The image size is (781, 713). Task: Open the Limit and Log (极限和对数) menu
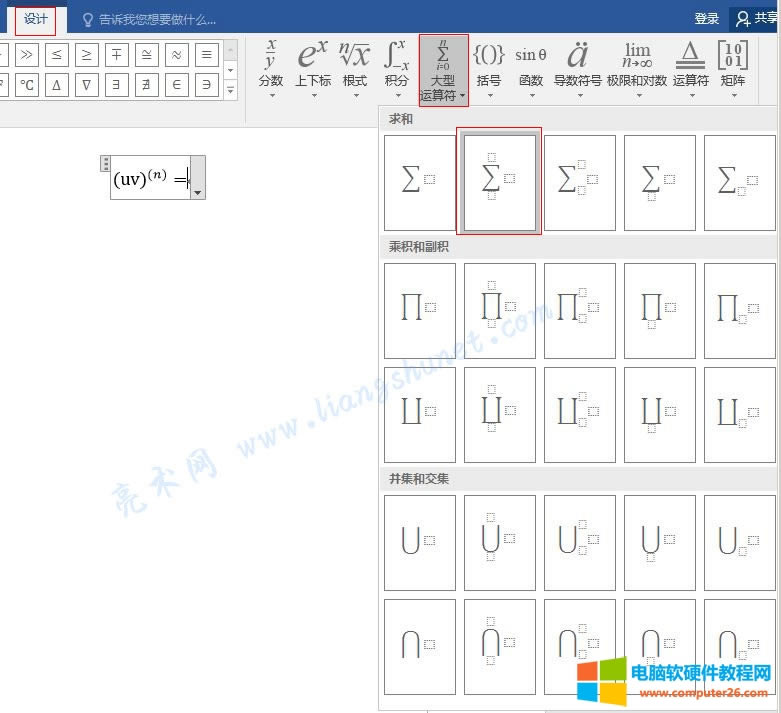[x=636, y=66]
